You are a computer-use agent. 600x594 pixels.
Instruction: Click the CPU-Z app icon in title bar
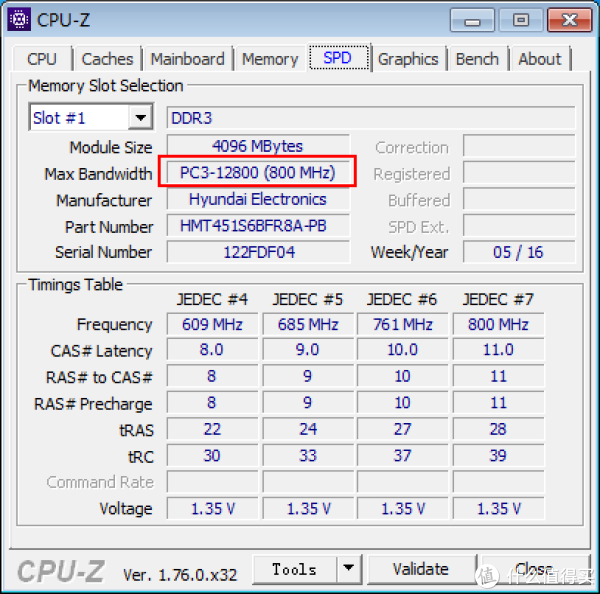19,19
